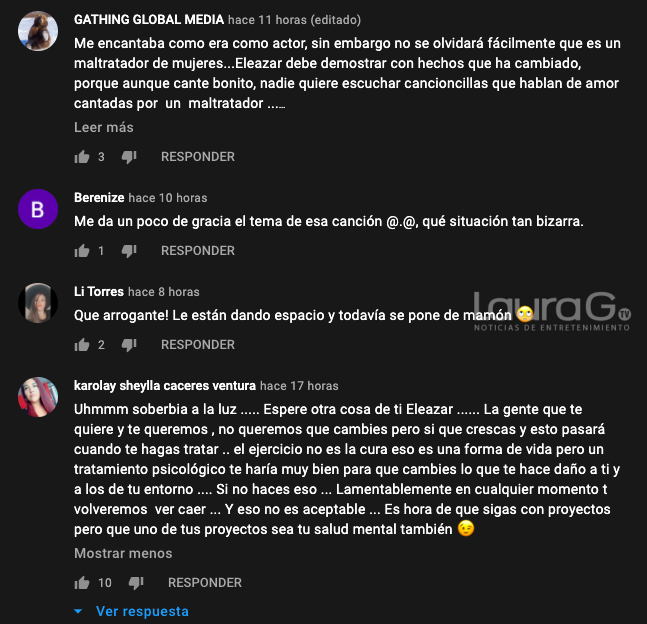Dislike Berenize's comment
The width and height of the screenshot is (647, 624).
[x=129, y=251]
